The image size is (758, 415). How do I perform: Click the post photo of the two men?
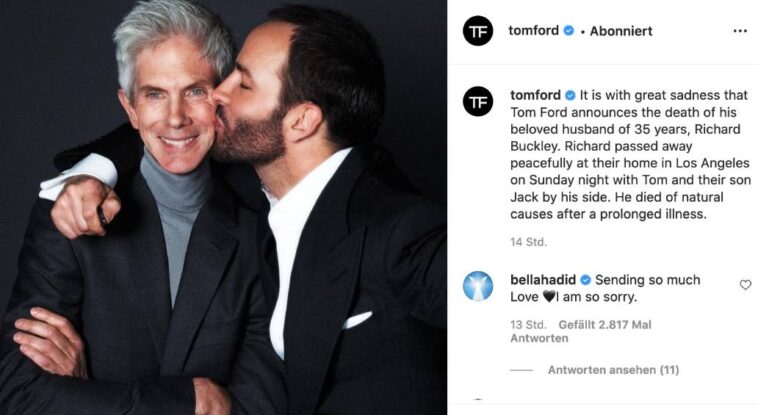[x=223, y=208]
